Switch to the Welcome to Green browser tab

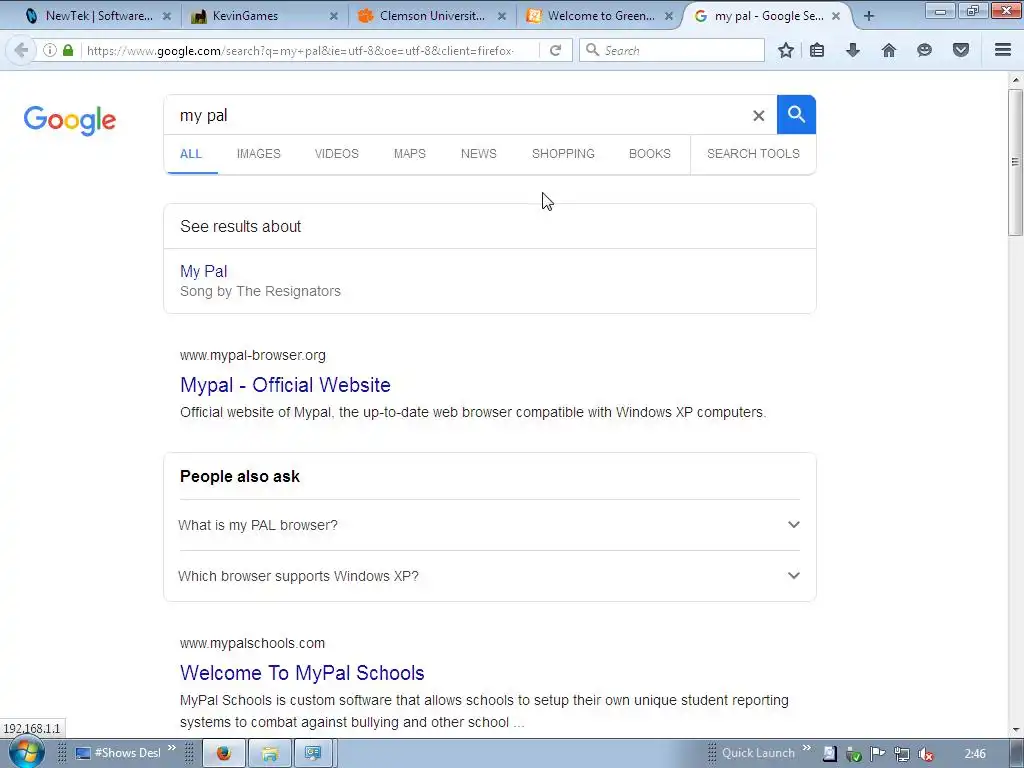600,16
